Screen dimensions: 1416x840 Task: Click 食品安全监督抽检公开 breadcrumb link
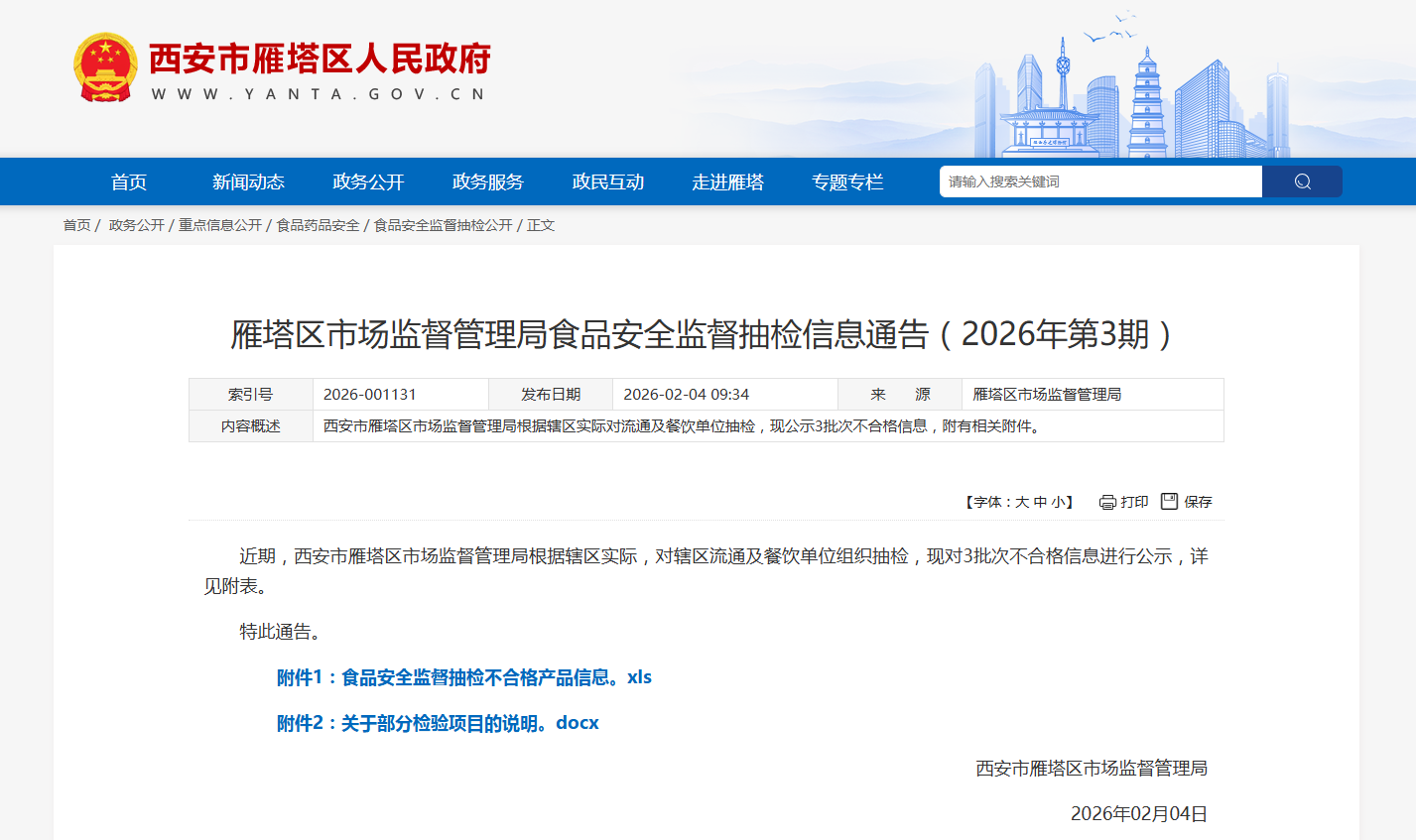pyautogui.click(x=443, y=225)
